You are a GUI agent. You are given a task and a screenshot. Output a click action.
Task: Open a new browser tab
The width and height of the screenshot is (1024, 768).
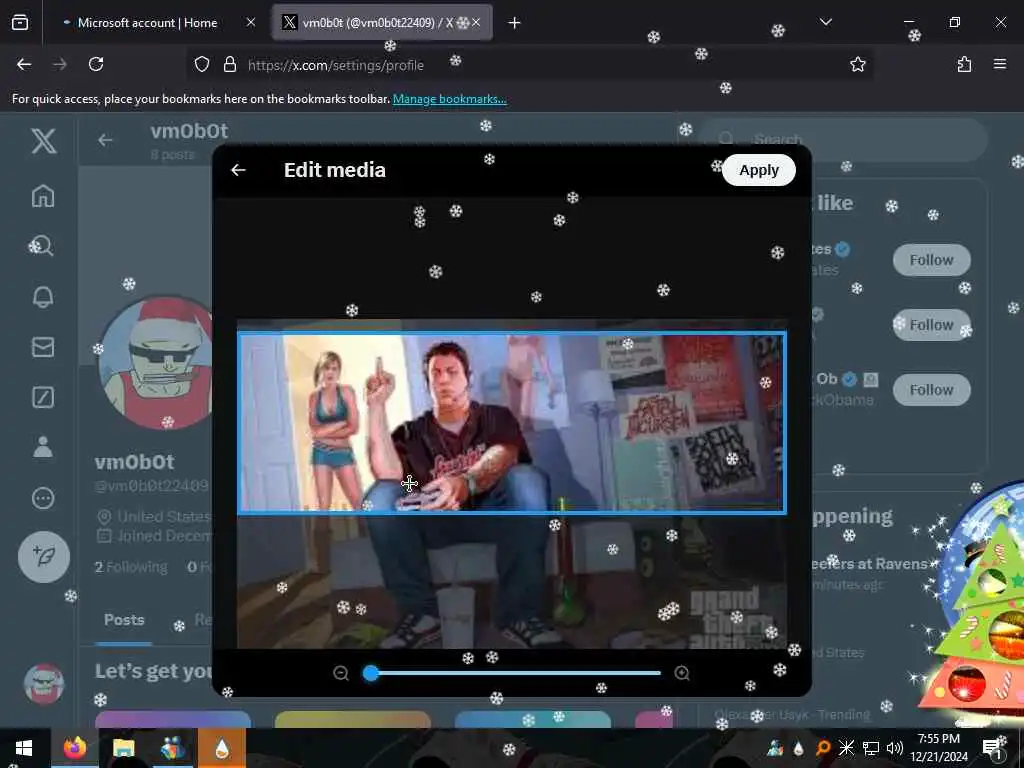pyautogui.click(x=515, y=23)
